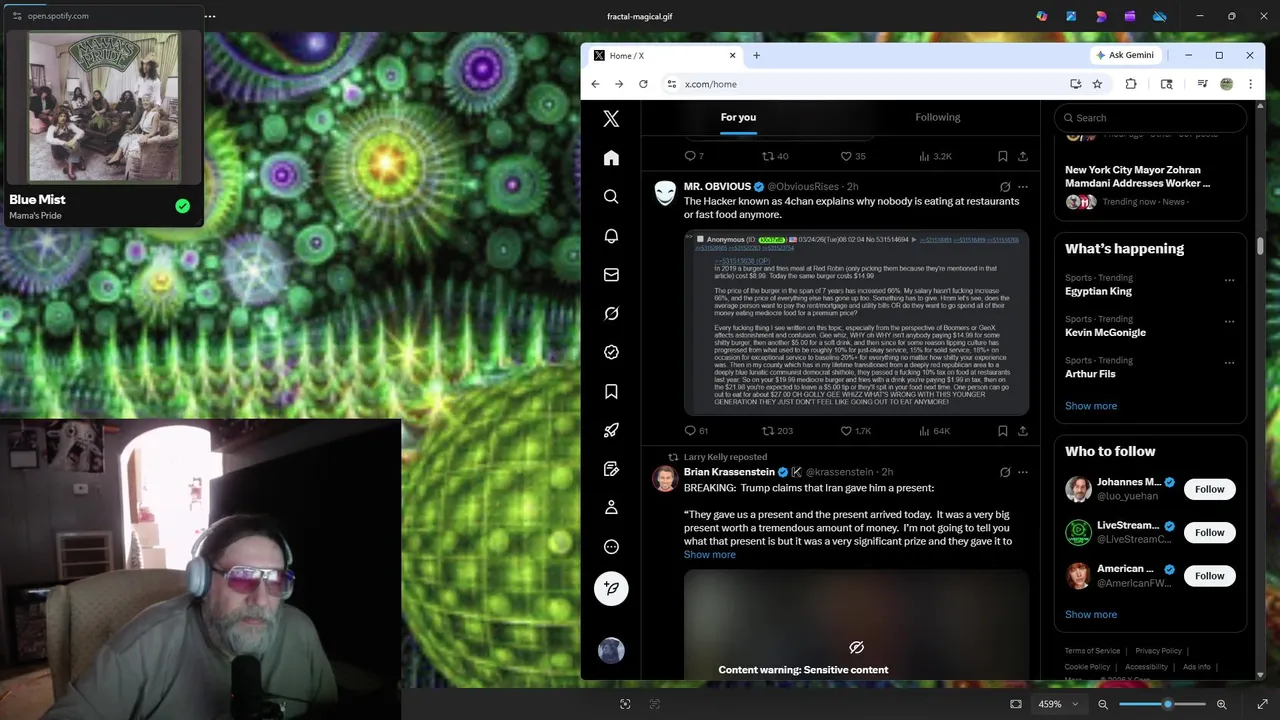The width and height of the screenshot is (1280, 720).
Task: Close the Home / X tab
Action: pos(732,56)
